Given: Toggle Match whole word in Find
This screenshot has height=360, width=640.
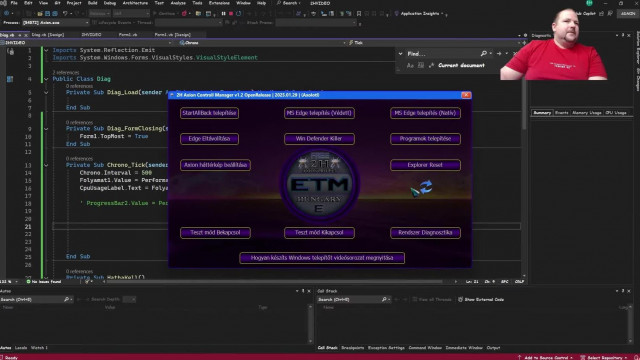Looking at the screenshot, I should click(x=421, y=65).
